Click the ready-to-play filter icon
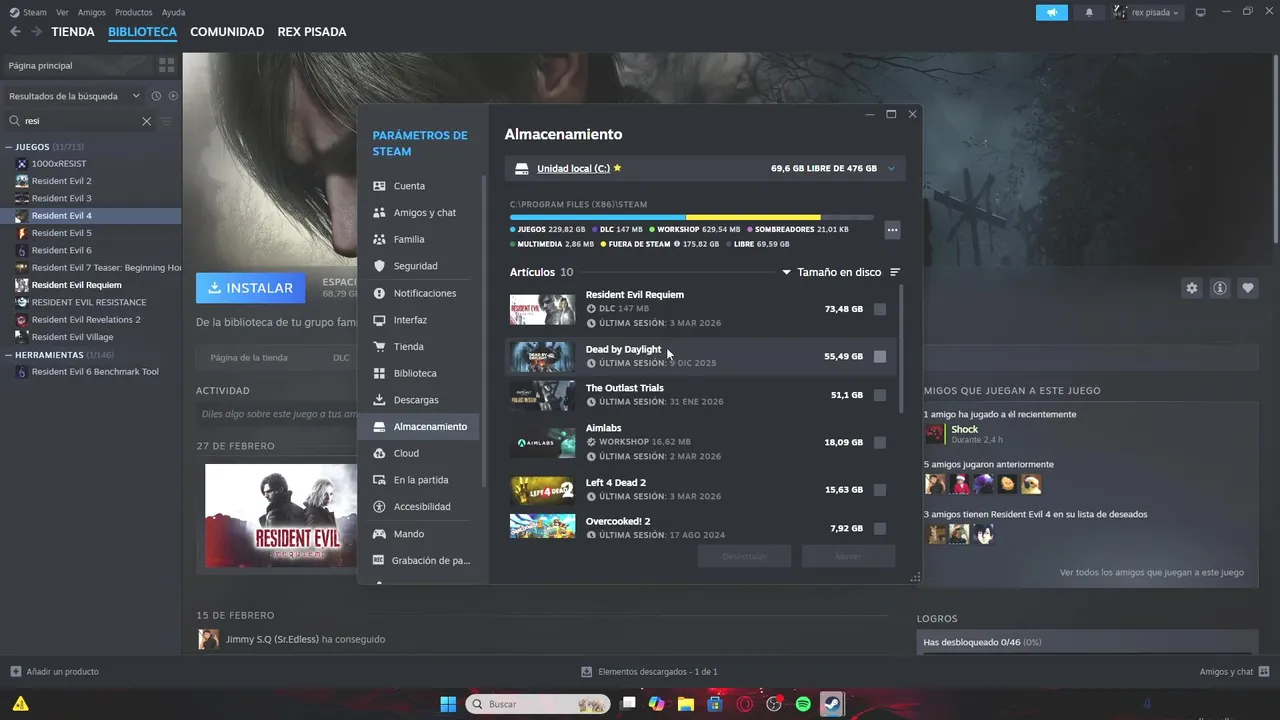 coord(173,96)
